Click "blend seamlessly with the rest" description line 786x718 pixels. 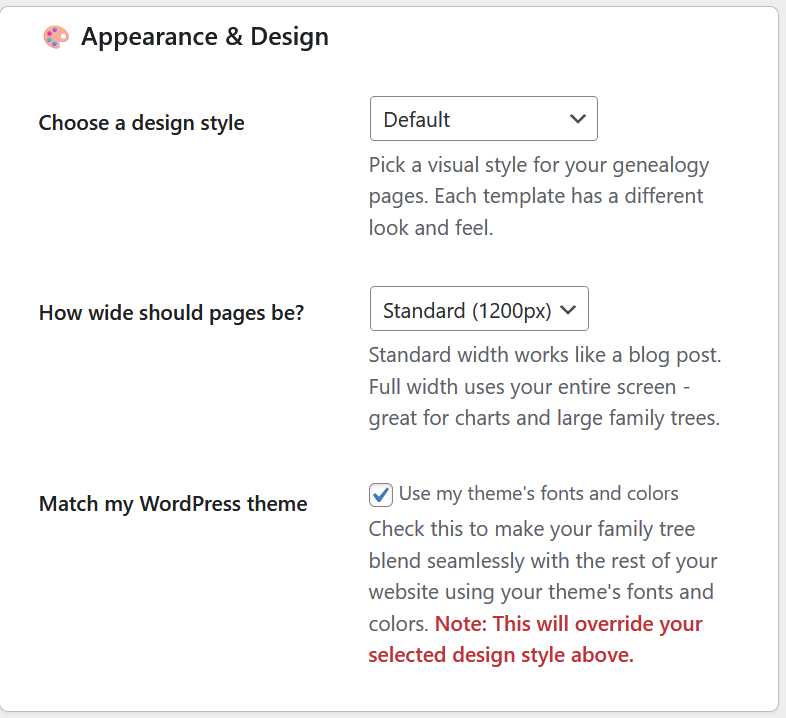click(543, 560)
